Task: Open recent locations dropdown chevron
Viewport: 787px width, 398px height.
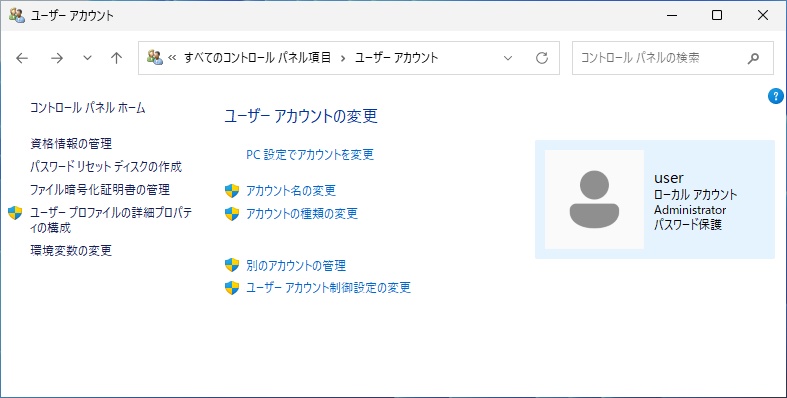Action: coord(87,58)
